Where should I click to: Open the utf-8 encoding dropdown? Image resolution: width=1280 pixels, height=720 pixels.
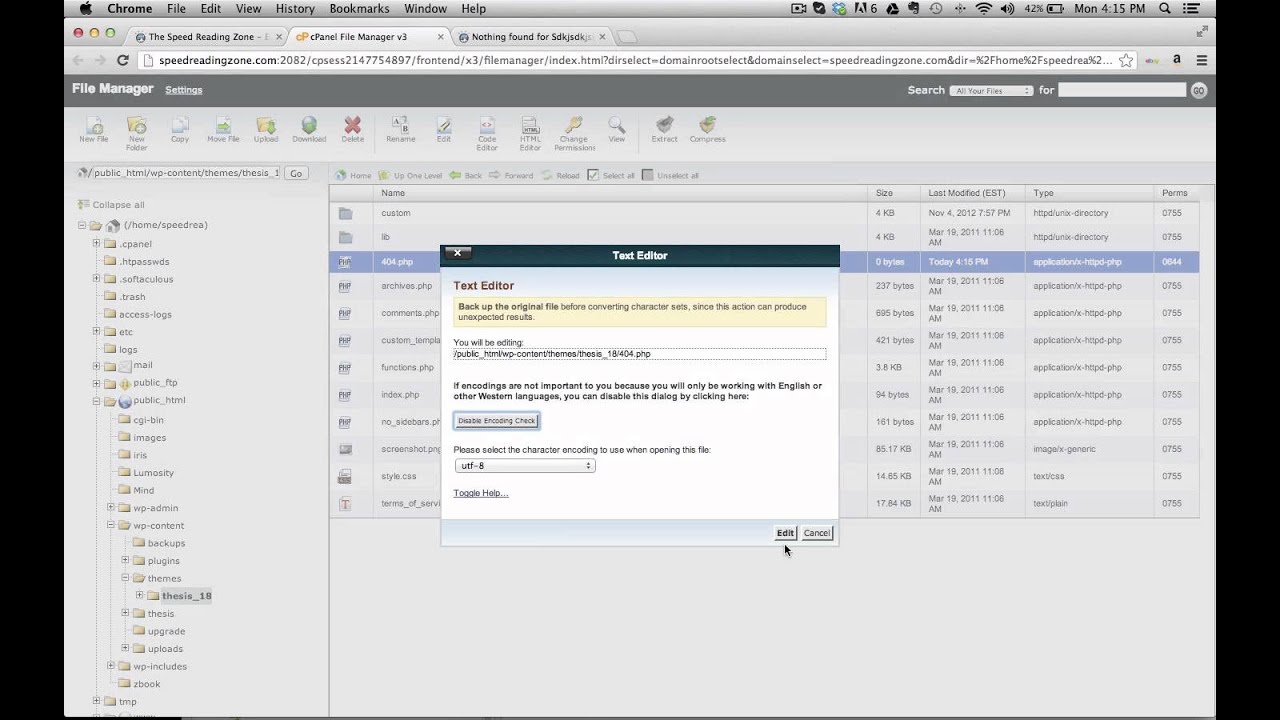pyautogui.click(x=524, y=465)
